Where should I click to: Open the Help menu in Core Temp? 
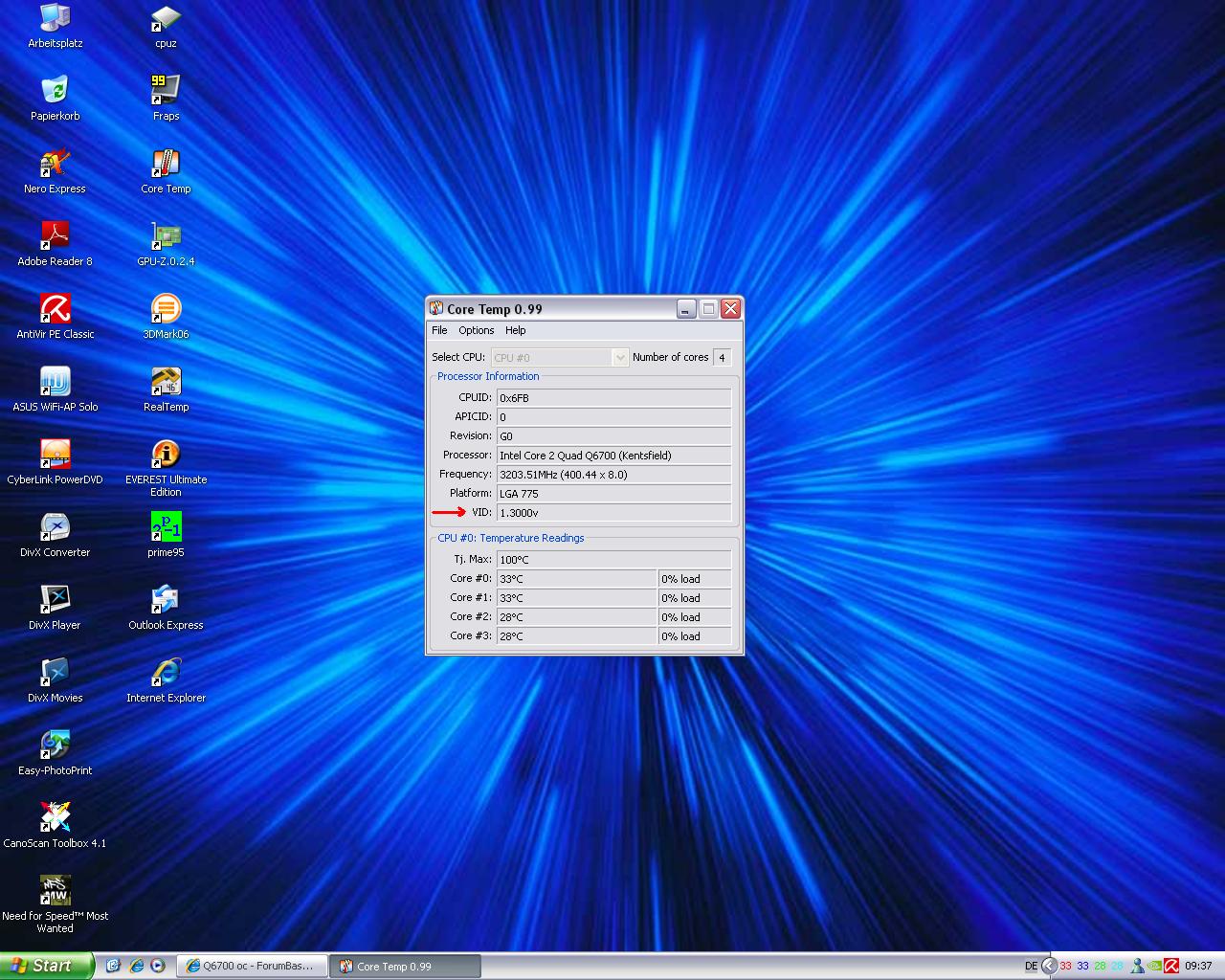[x=515, y=330]
